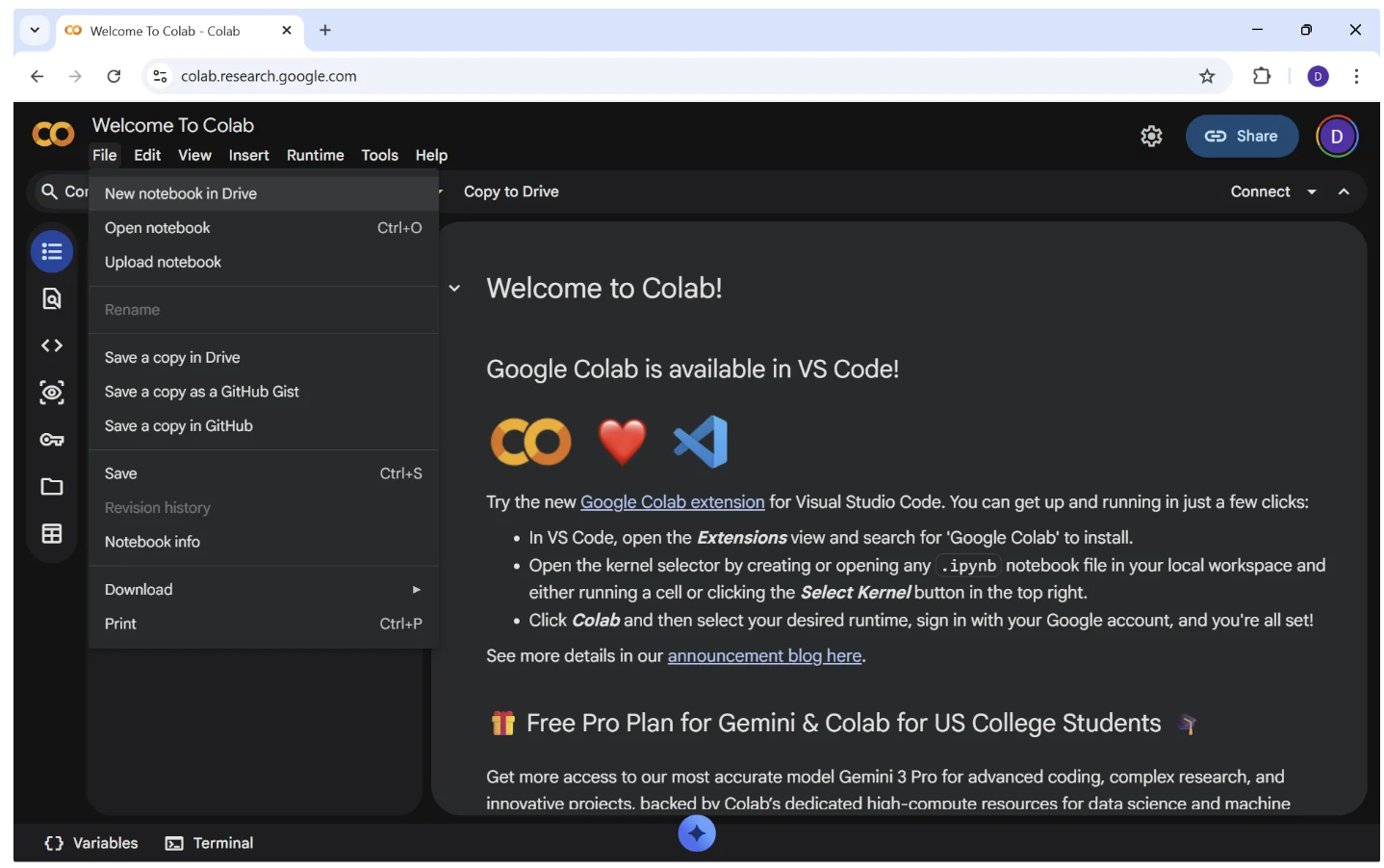Click the Colab logo in header
The width and height of the screenshot is (1384, 868).
(53, 135)
